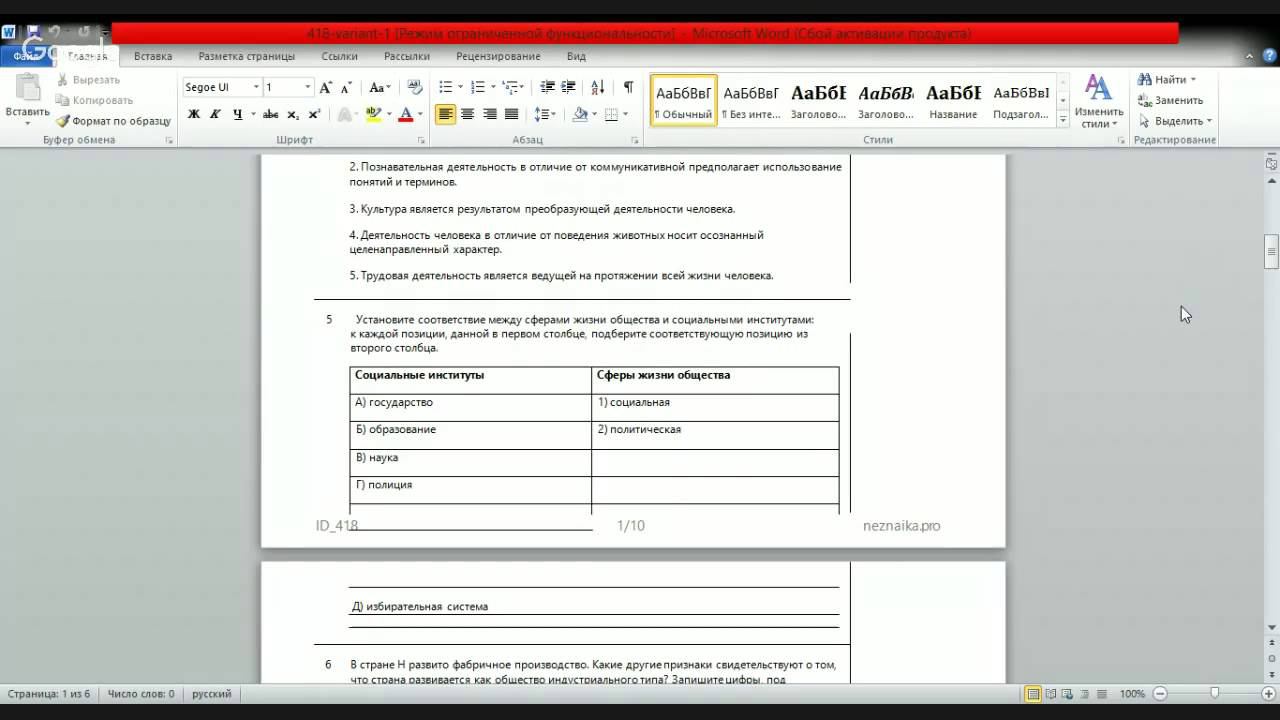This screenshot has width=1280, height=720.
Task: Switch to the Рецензирование tab
Action: click(x=498, y=56)
